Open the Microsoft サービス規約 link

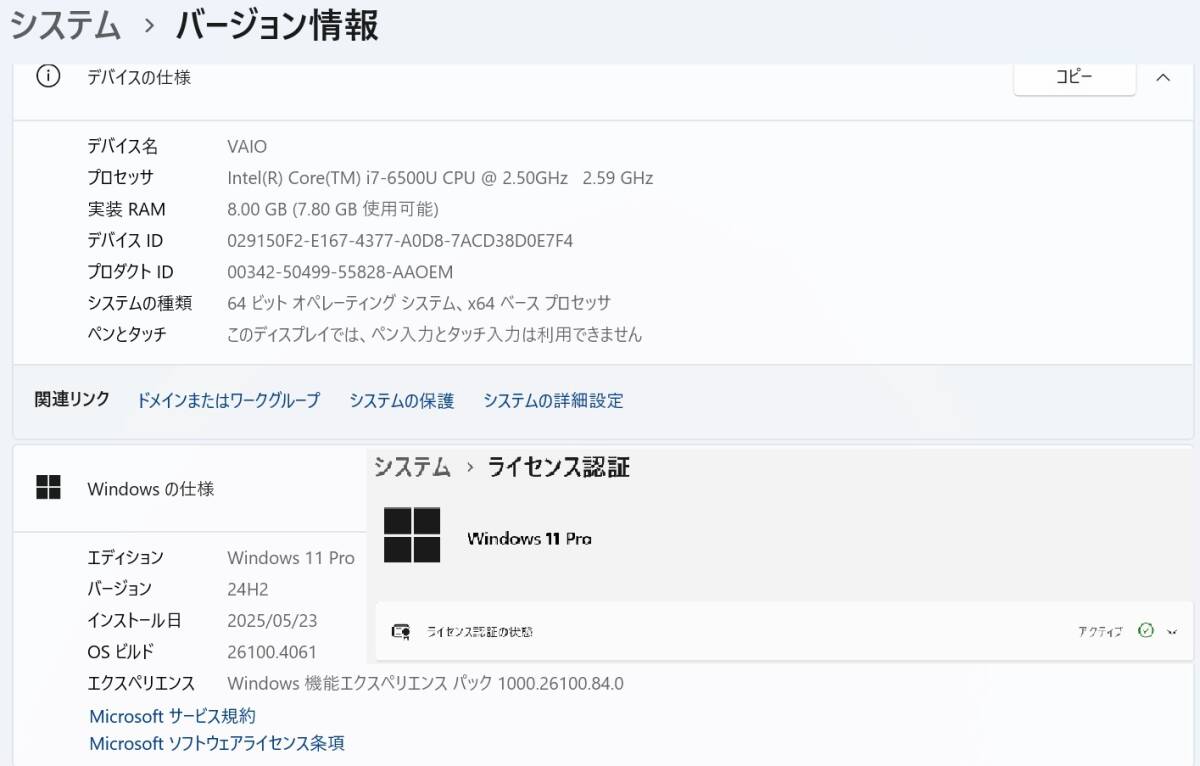[x=172, y=716]
